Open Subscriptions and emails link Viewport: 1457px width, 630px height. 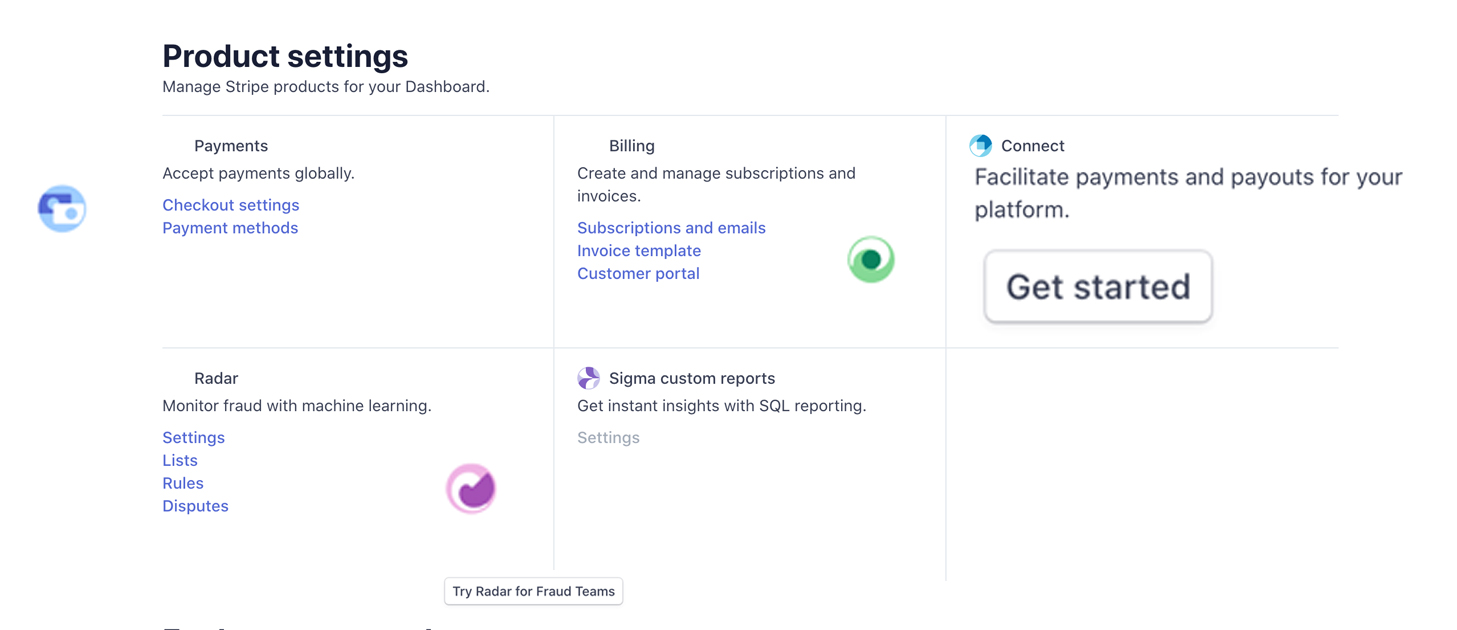671,228
